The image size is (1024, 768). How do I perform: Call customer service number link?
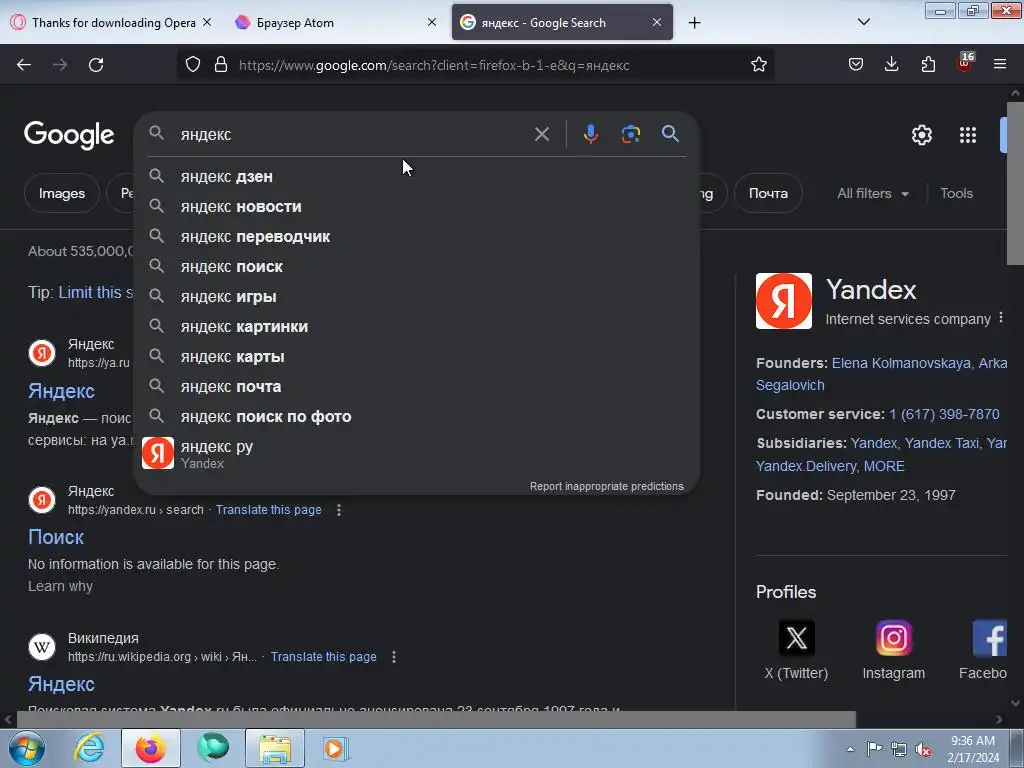click(x=944, y=414)
